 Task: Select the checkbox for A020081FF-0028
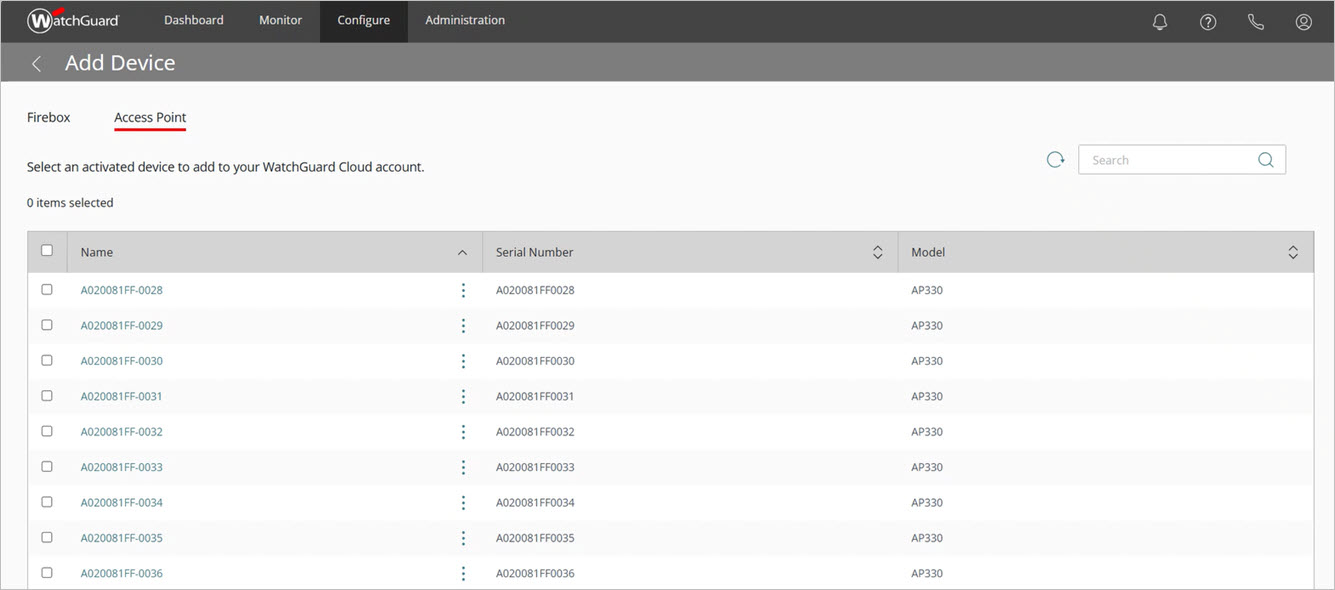pos(46,289)
